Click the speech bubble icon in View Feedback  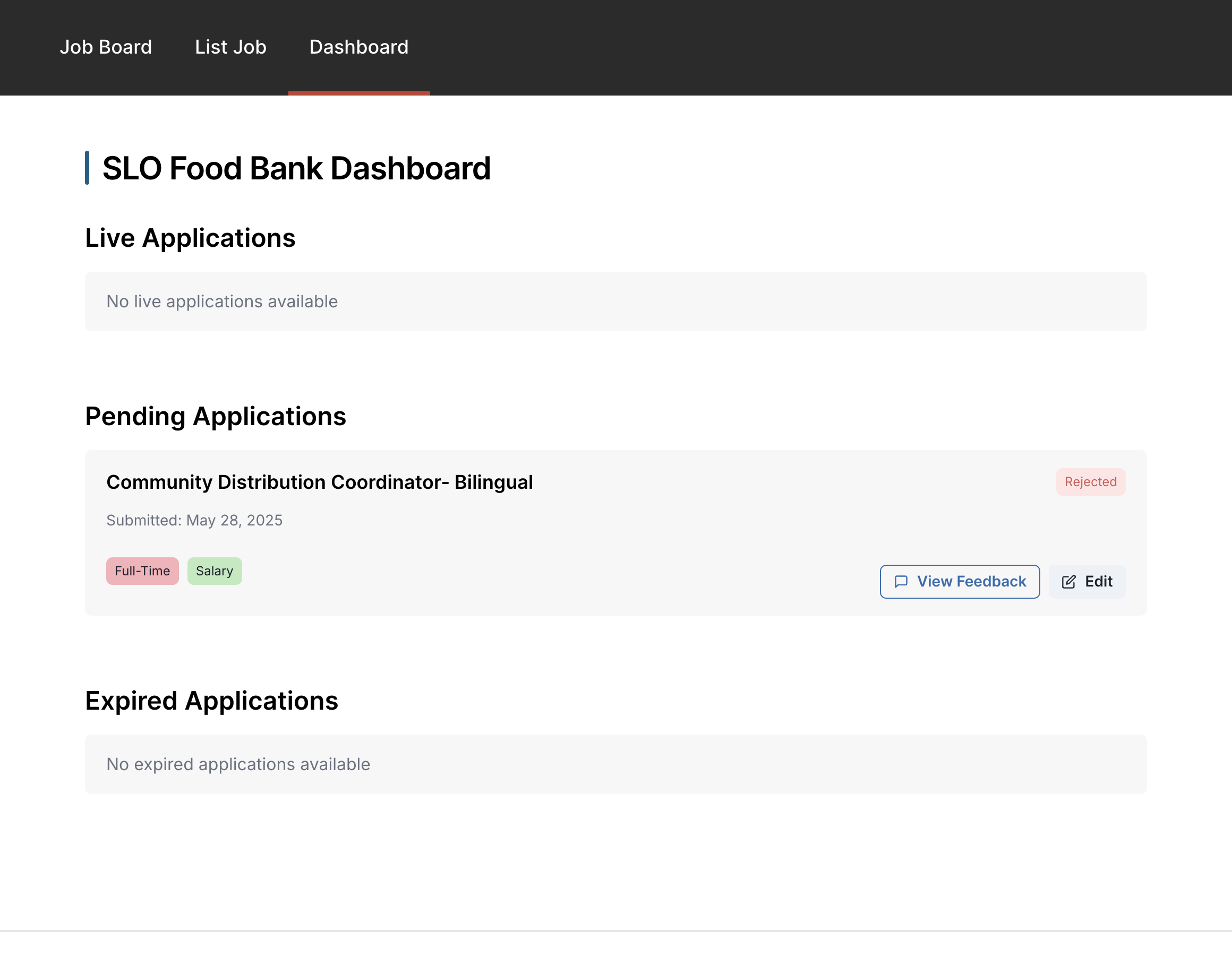tap(901, 581)
